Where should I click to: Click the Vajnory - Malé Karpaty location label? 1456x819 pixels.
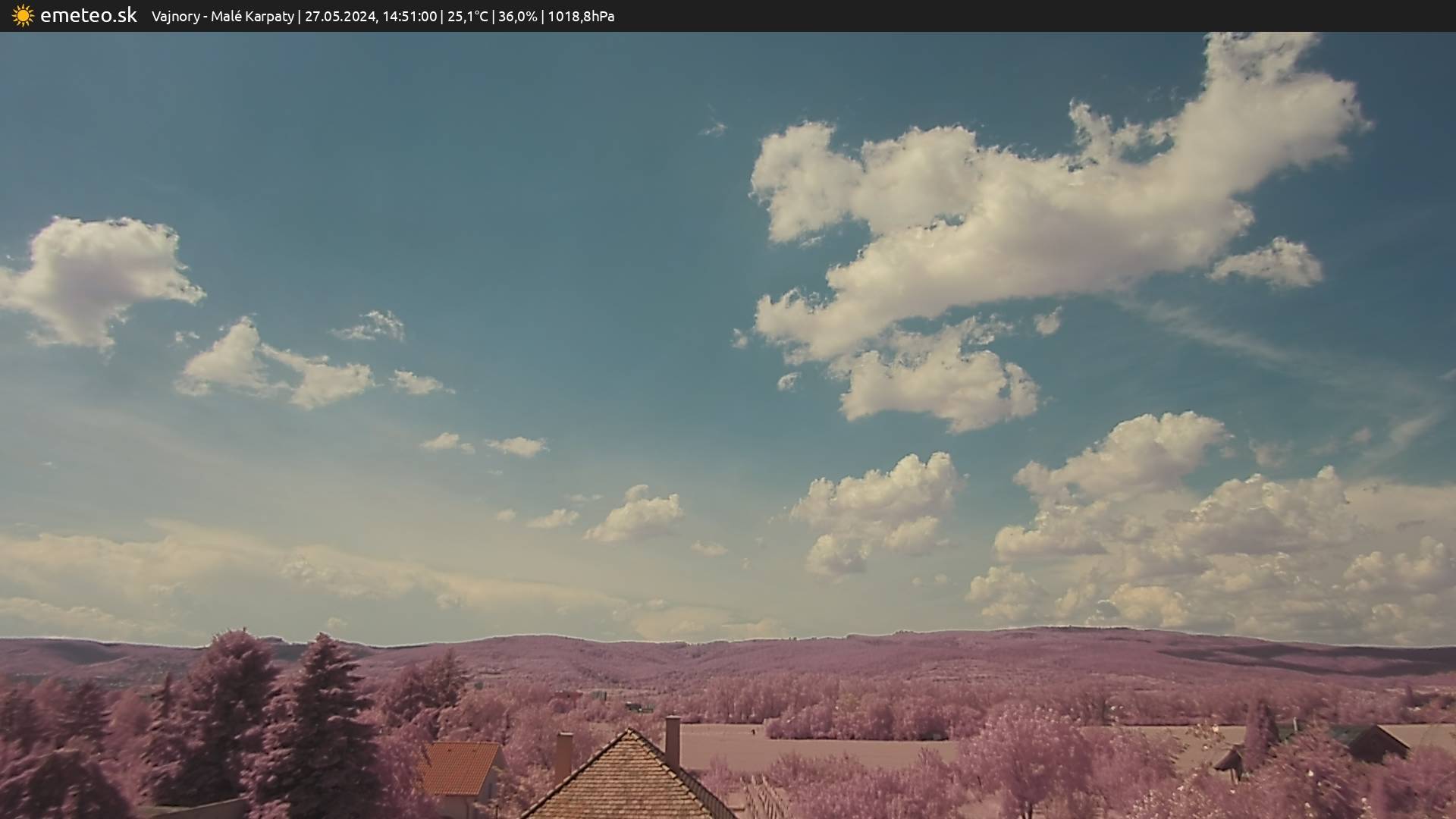coord(223,16)
